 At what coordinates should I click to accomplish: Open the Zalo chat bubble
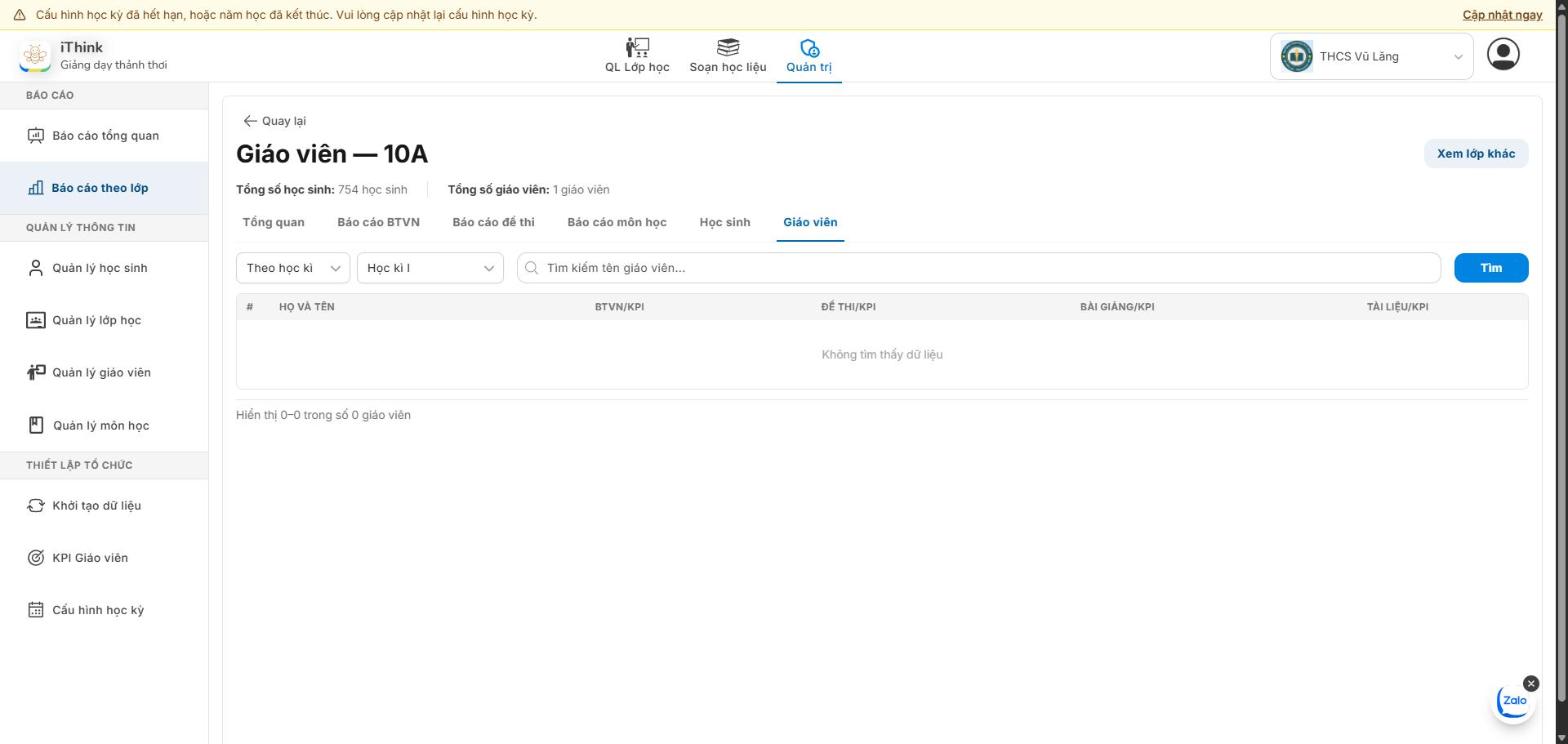tap(1513, 702)
